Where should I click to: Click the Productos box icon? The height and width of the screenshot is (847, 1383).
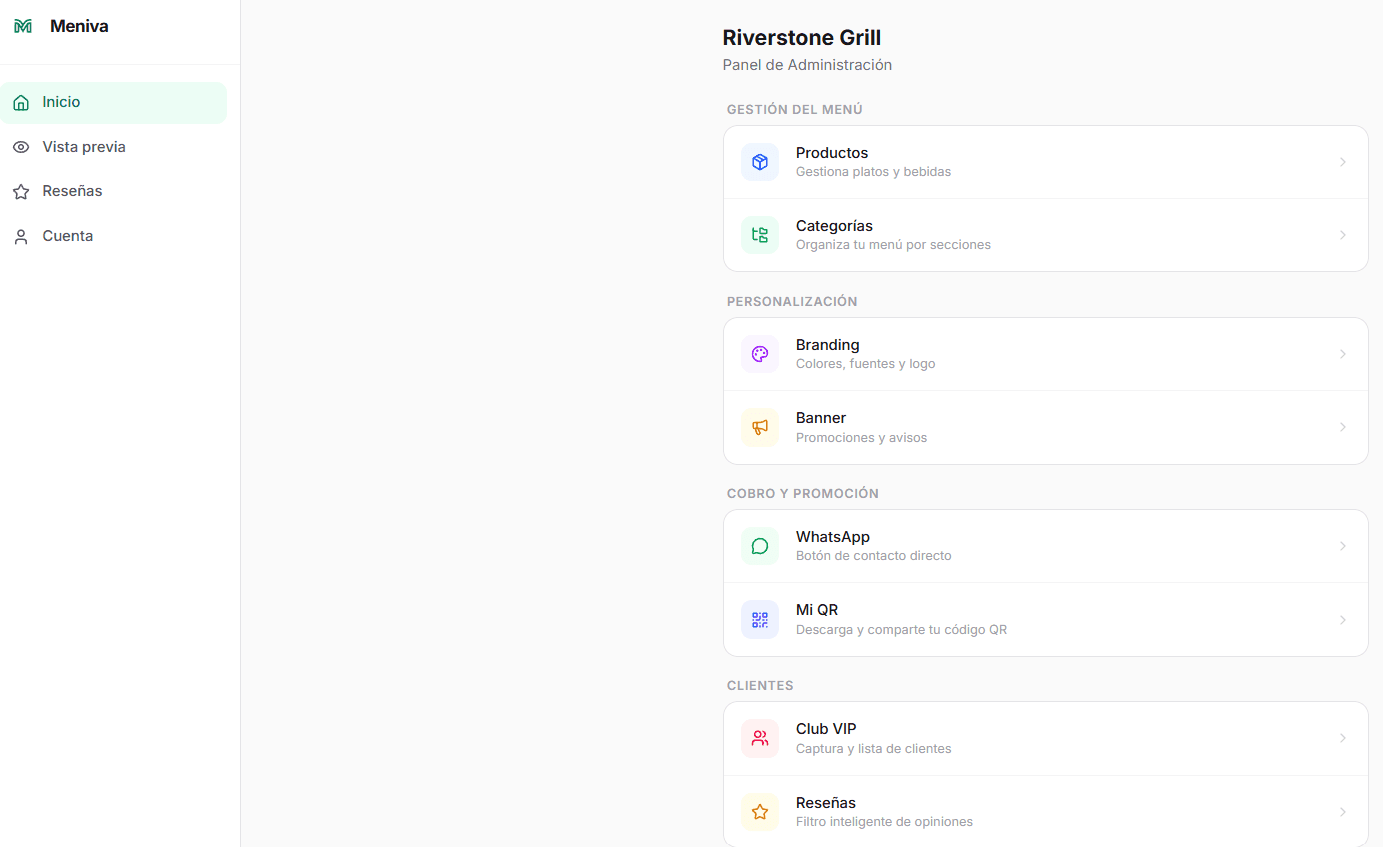(760, 162)
